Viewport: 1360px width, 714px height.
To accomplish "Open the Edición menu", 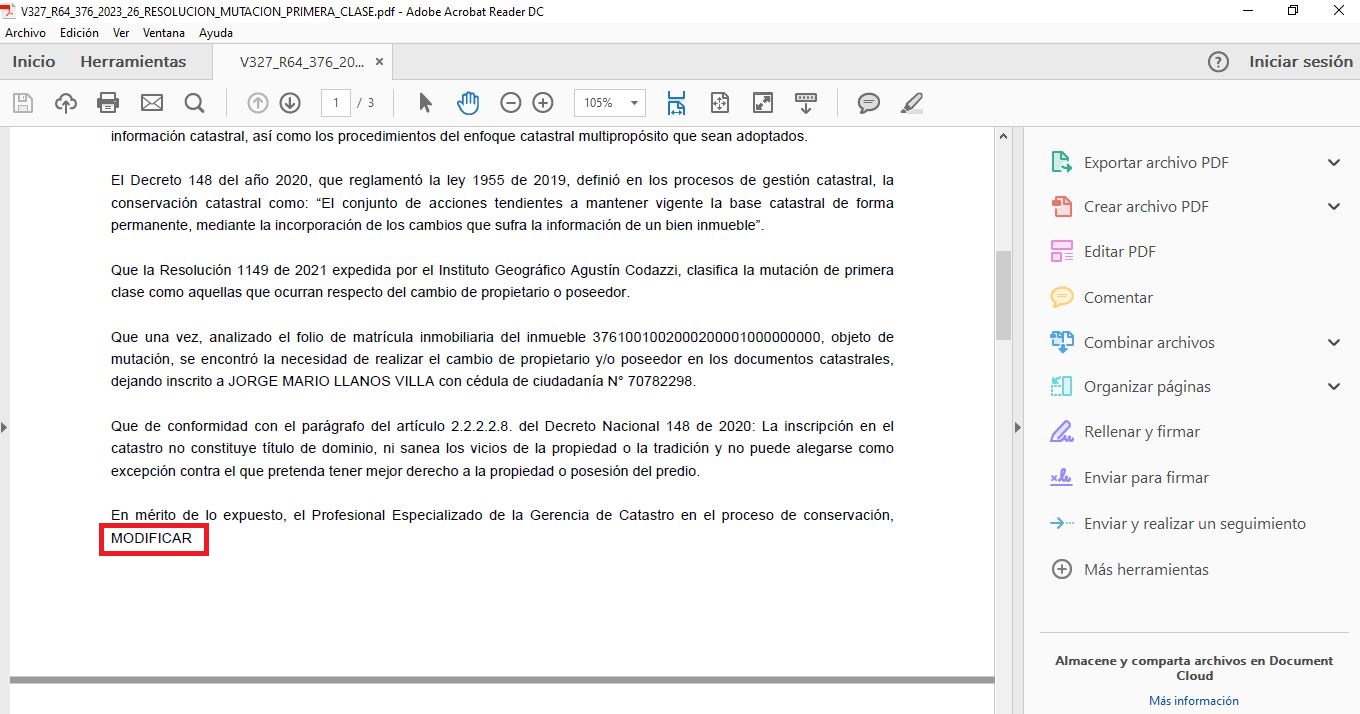I will tap(79, 33).
